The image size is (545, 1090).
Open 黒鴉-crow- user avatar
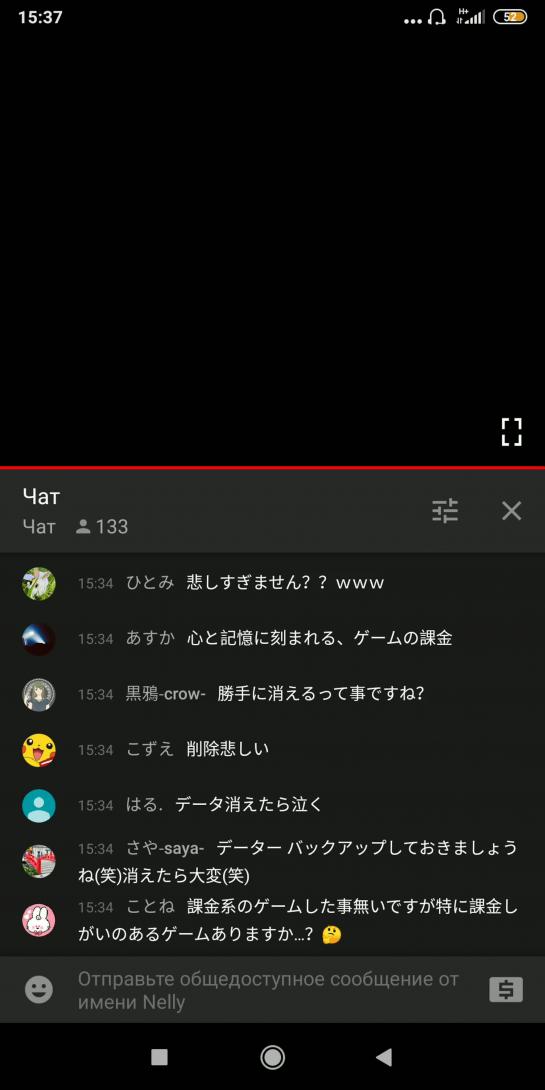39,694
